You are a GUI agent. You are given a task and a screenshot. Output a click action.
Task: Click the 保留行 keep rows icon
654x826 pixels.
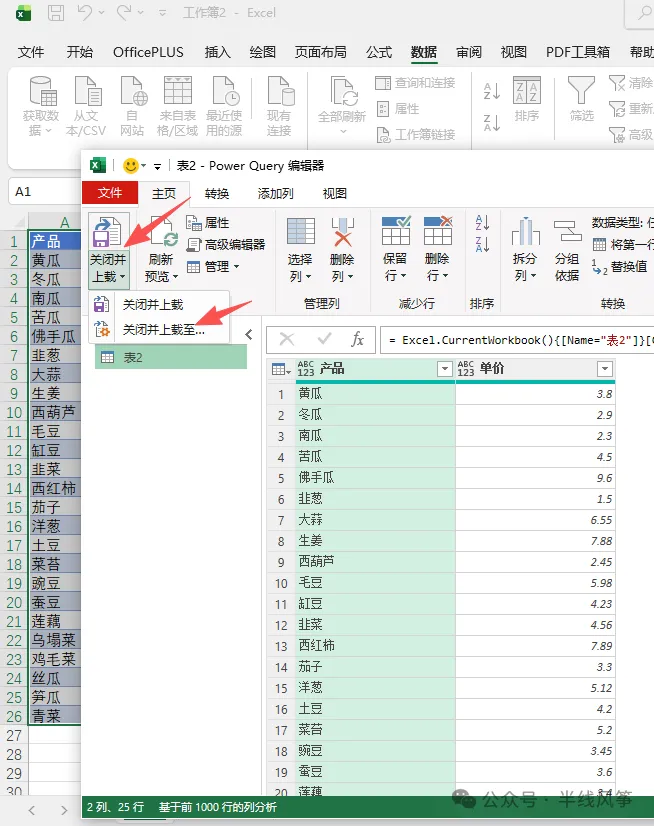[396, 230]
